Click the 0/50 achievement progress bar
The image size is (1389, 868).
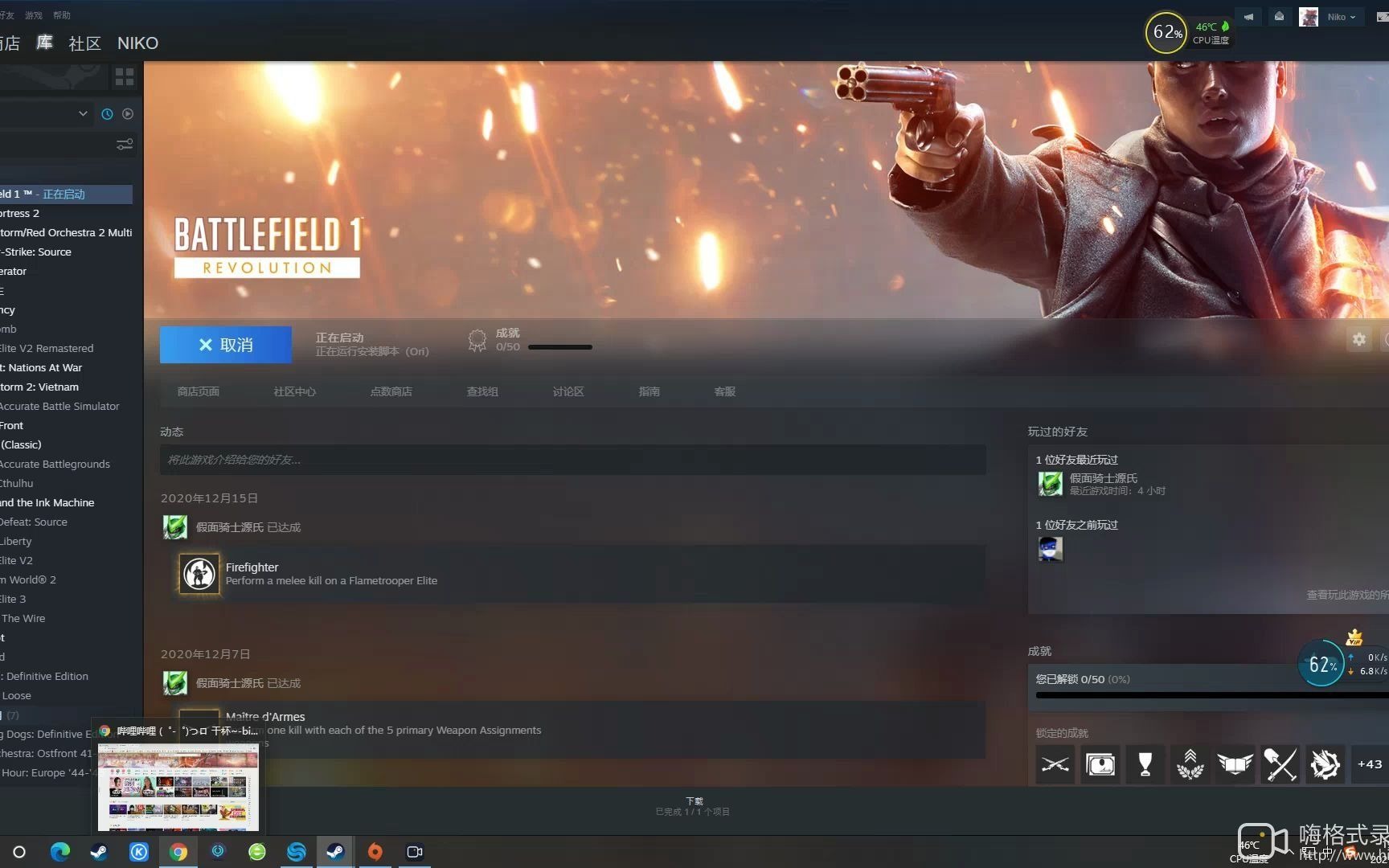pyautogui.click(x=559, y=347)
